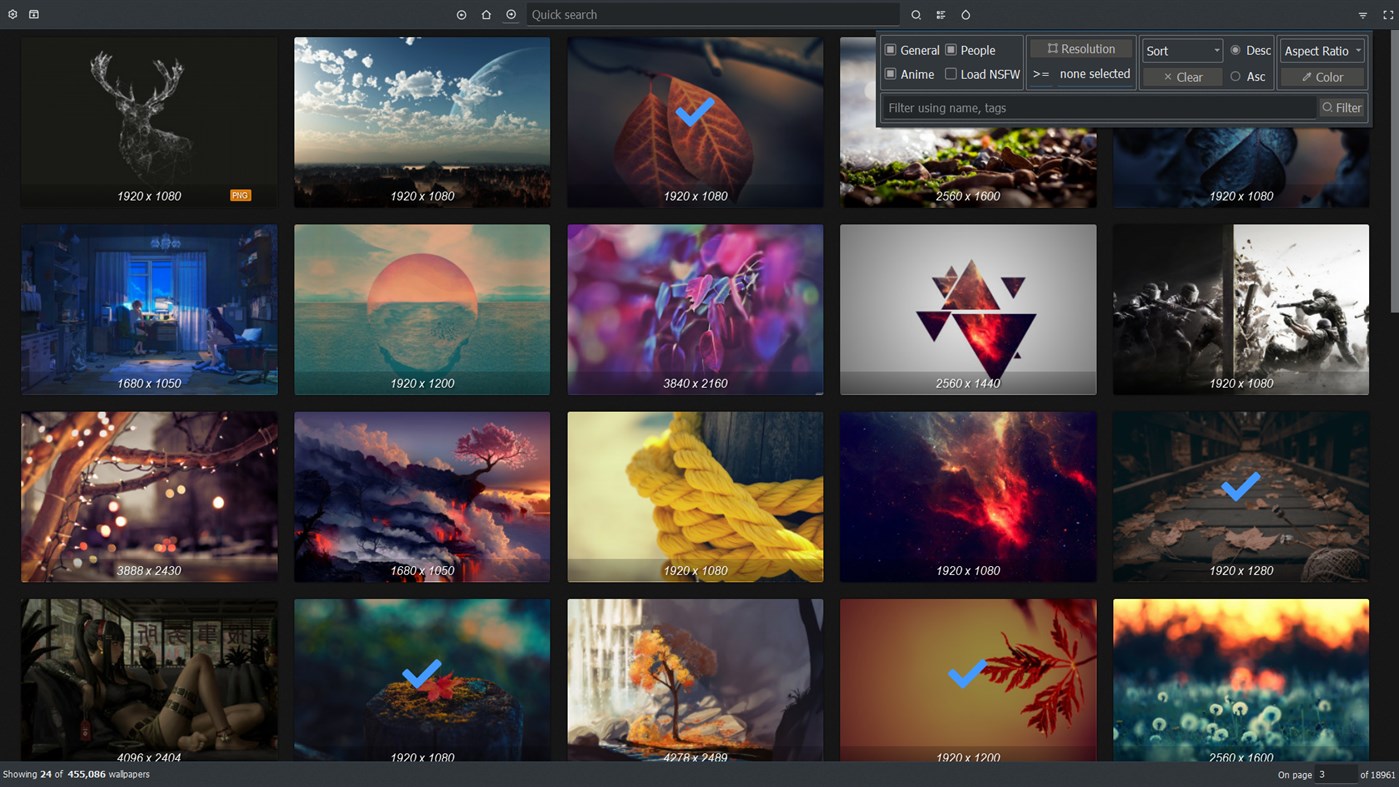The width and height of the screenshot is (1399, 787).
Task: Open the tags list icon near the search bar
Action: coord(940,14)
